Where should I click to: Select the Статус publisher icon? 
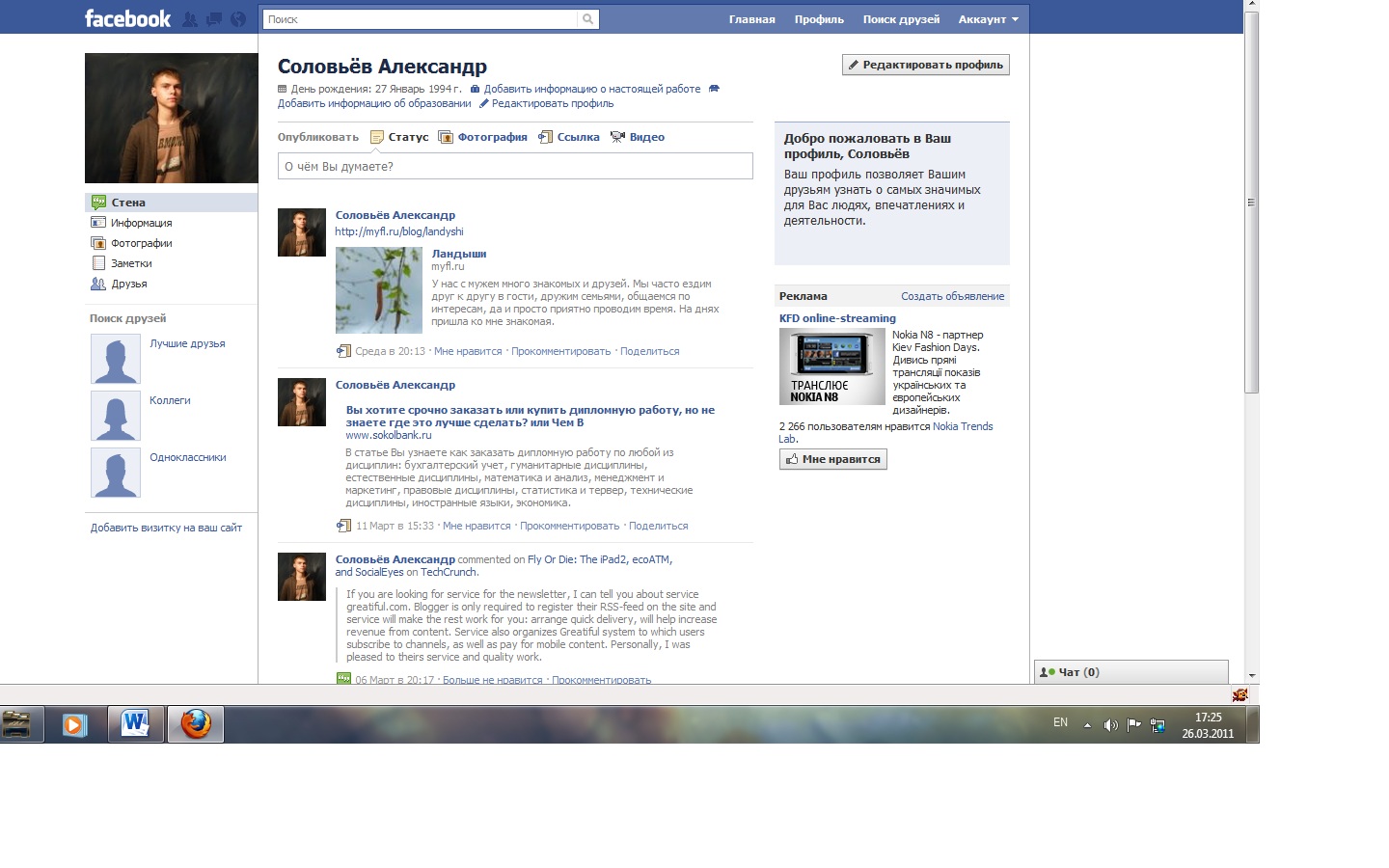[x=378, y=137]
